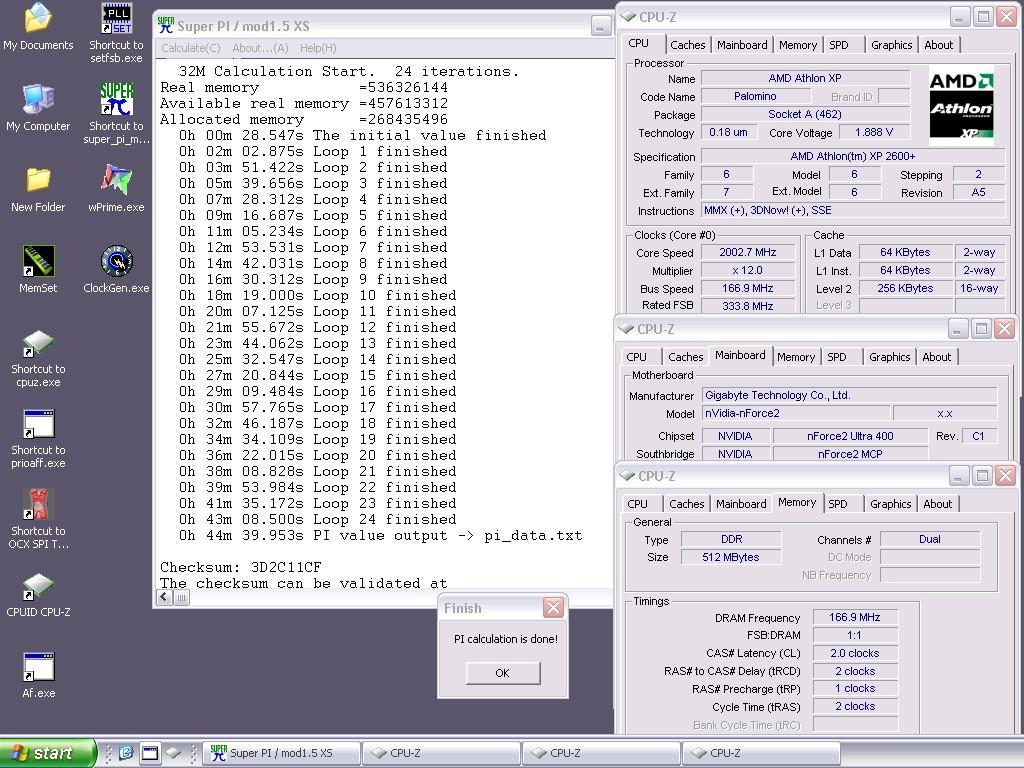Image resolution: width=1024 pixels, height=768 pixels.
Task: Open the setfsb.exe shortcut icon
Action: click(x=116, y=33)
